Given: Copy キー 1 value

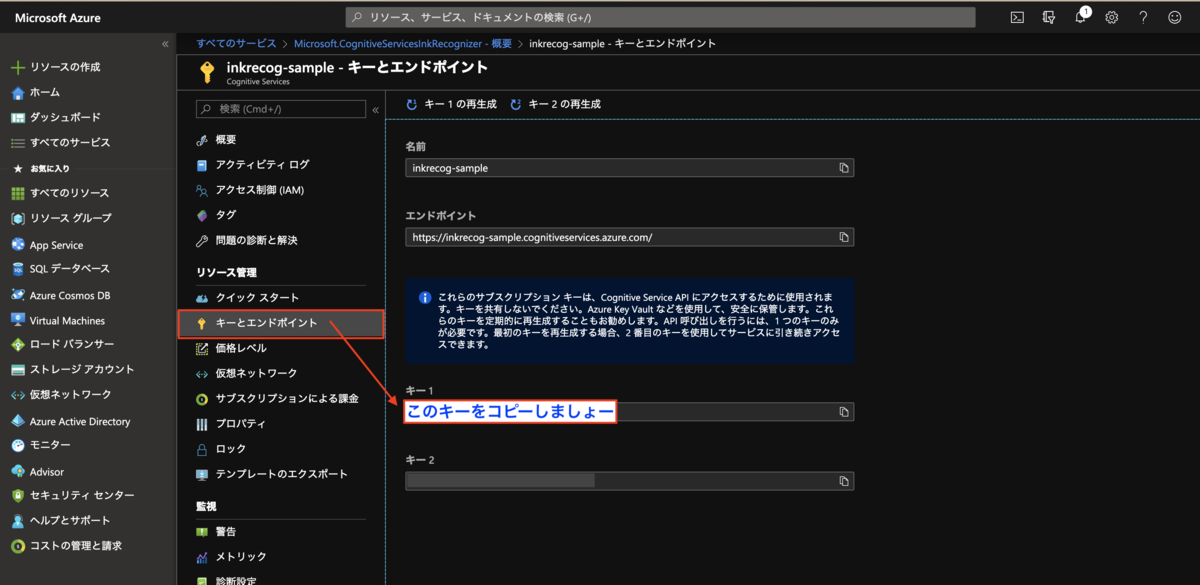Looking at the screenshot, I should coord(844,412).
